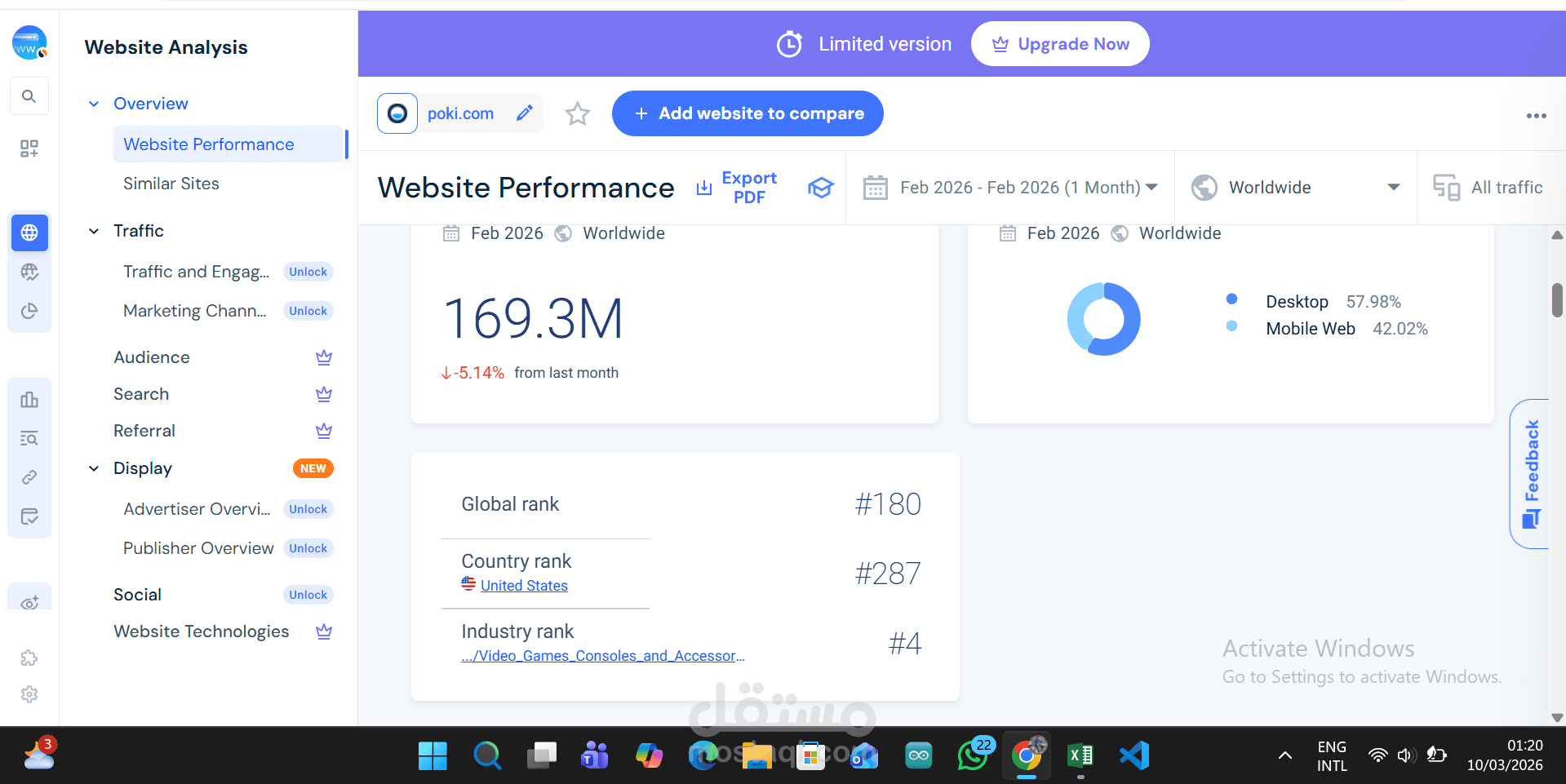Edit the poki.com website with the pencil icon

[x=525, y=113]
